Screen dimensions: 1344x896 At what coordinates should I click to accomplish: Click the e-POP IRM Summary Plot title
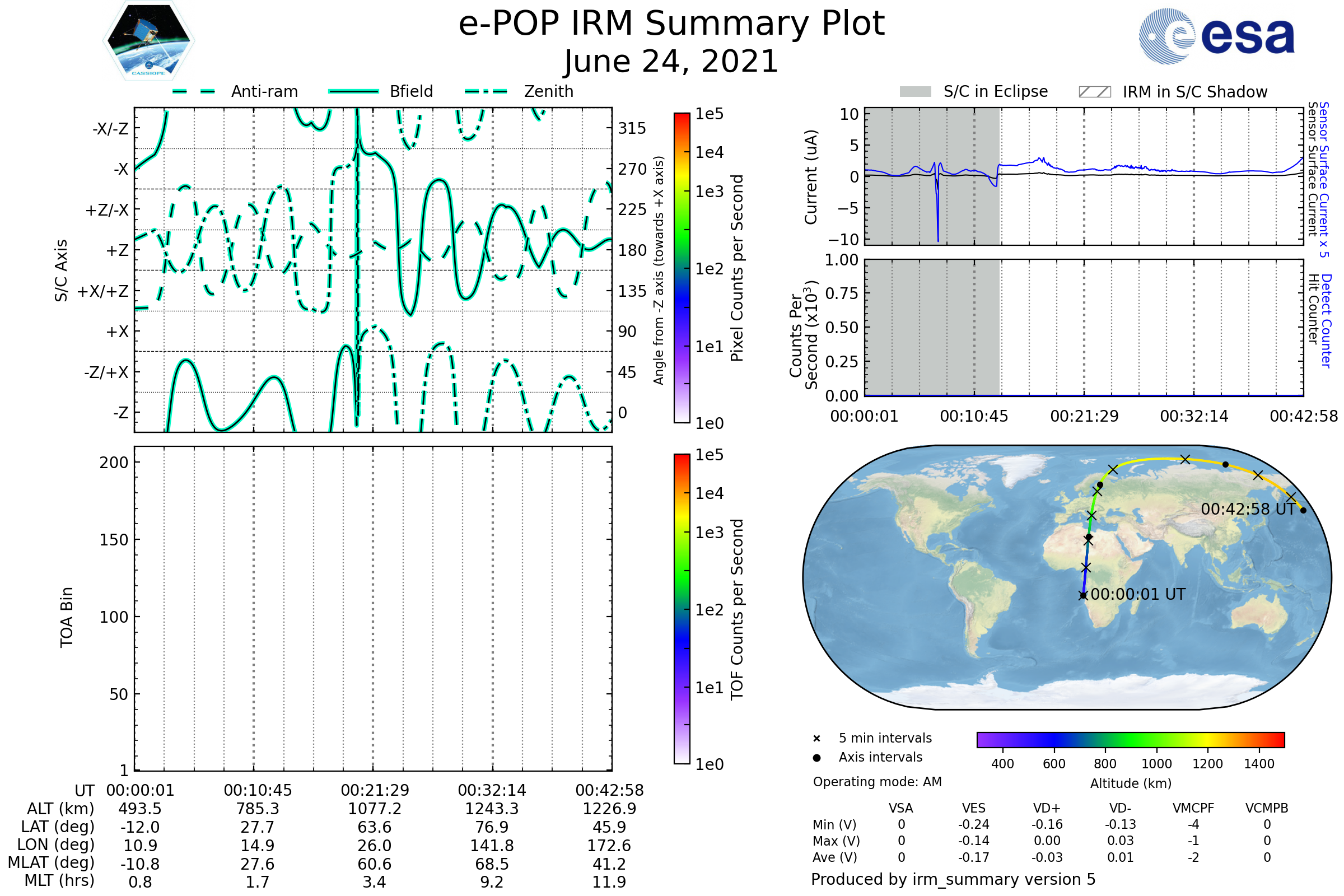671,24
